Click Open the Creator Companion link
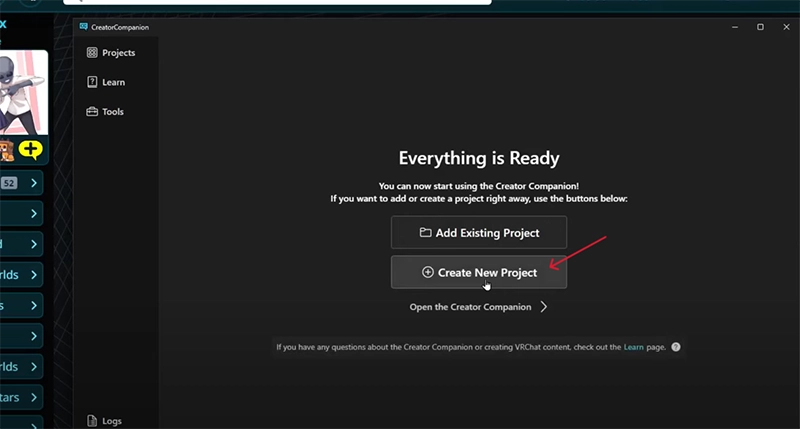Viewport: 800px width, 429px height. pos(470,307)
